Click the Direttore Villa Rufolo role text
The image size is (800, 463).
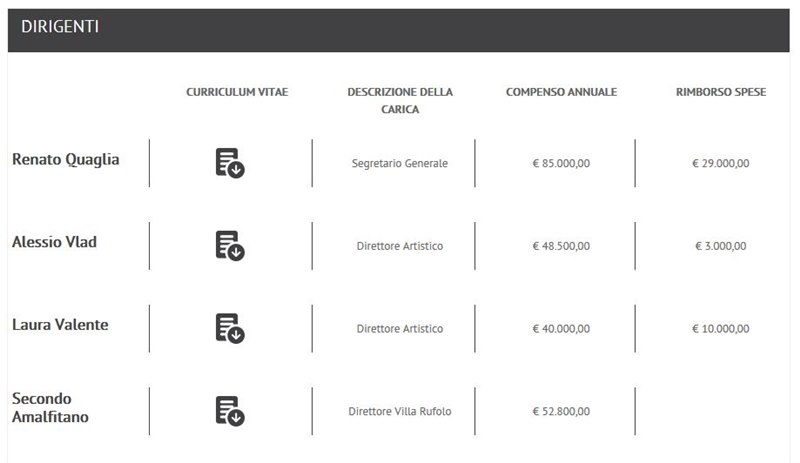coord(399,411)
